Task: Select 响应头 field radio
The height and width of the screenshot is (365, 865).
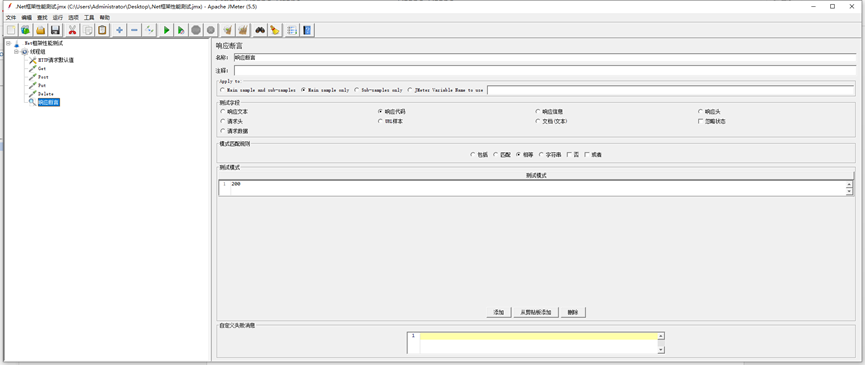Action: tap(701, 111)
